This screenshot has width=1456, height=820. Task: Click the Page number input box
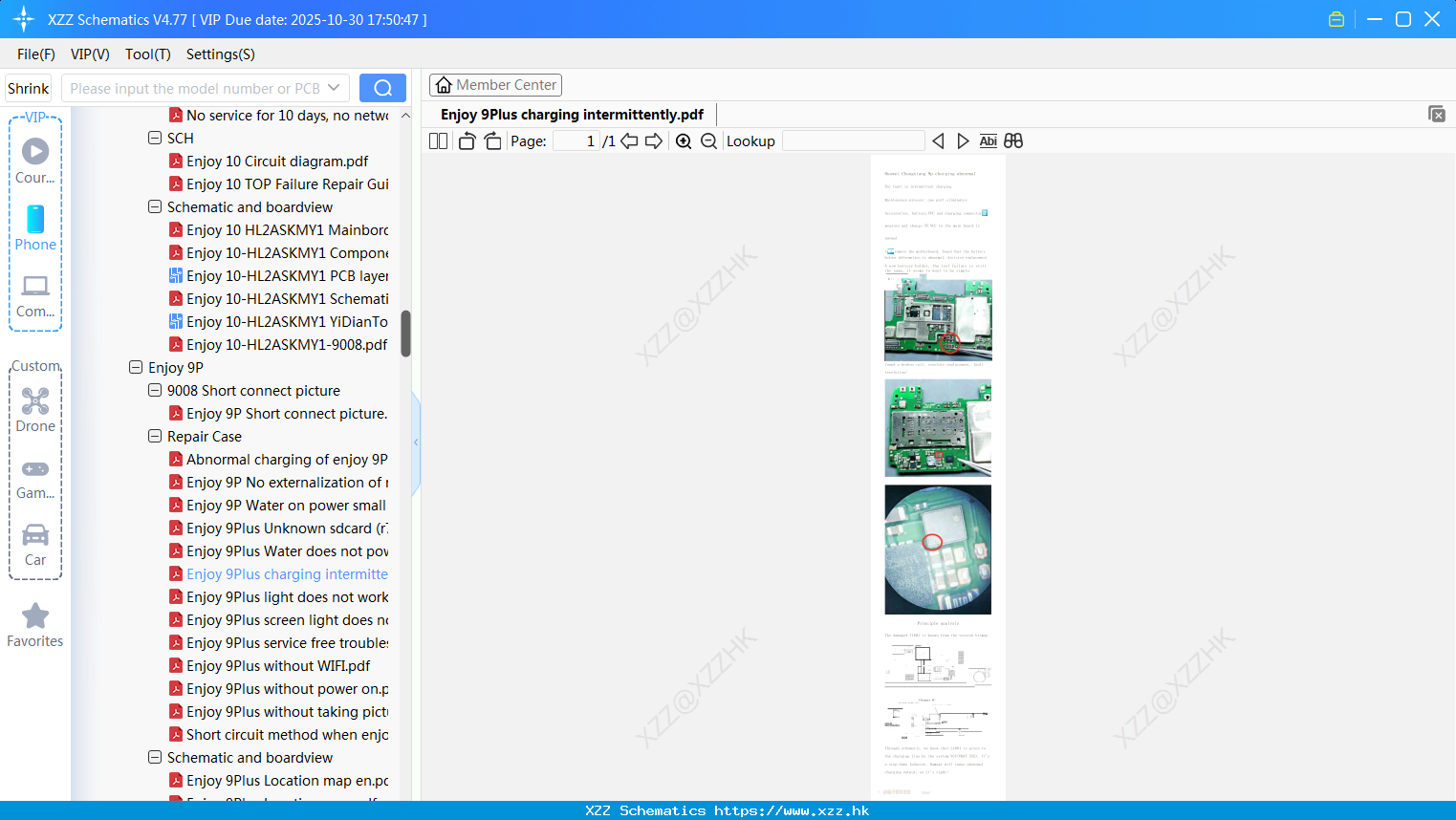(576, 140)
